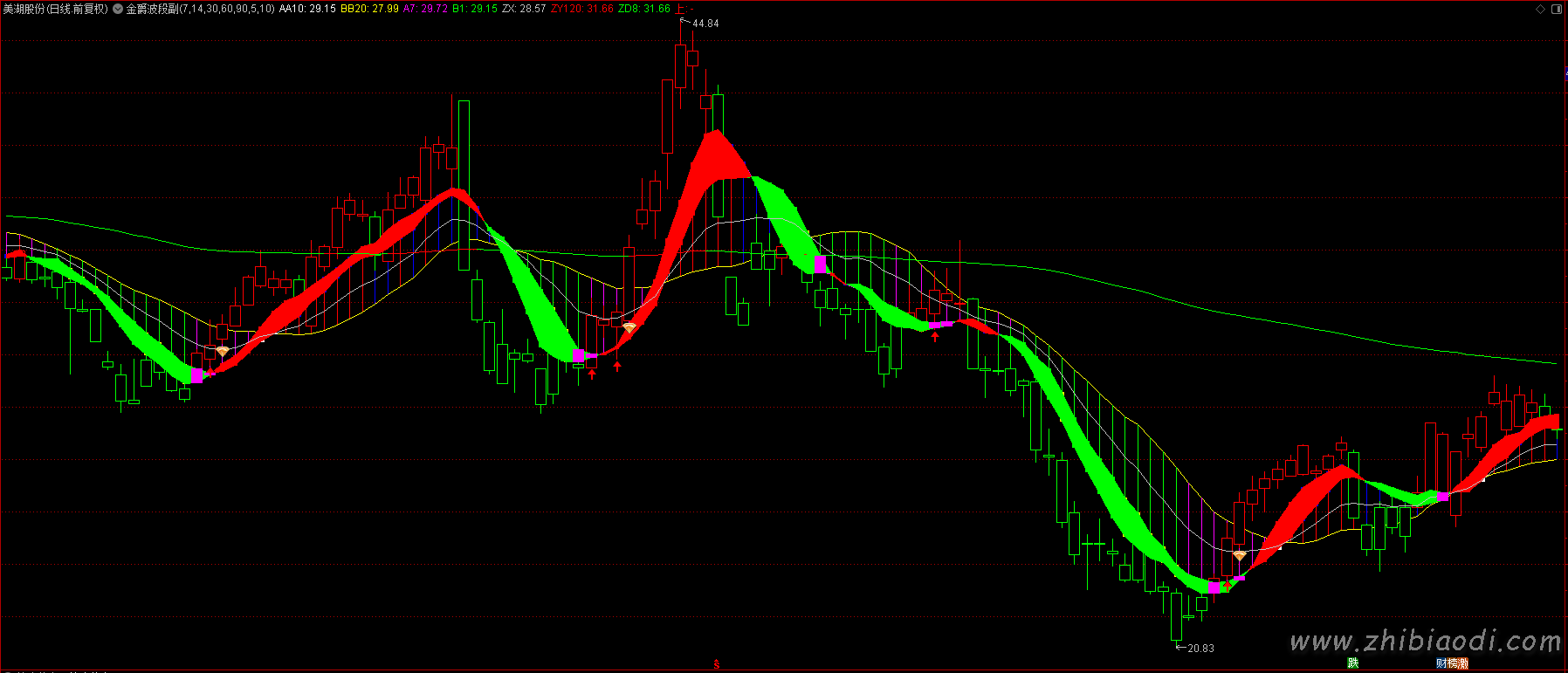Click the orange 榜 tag at bottom
Screen dimensions: 1568x673
pyautogui.click(x=1452, y=663)
